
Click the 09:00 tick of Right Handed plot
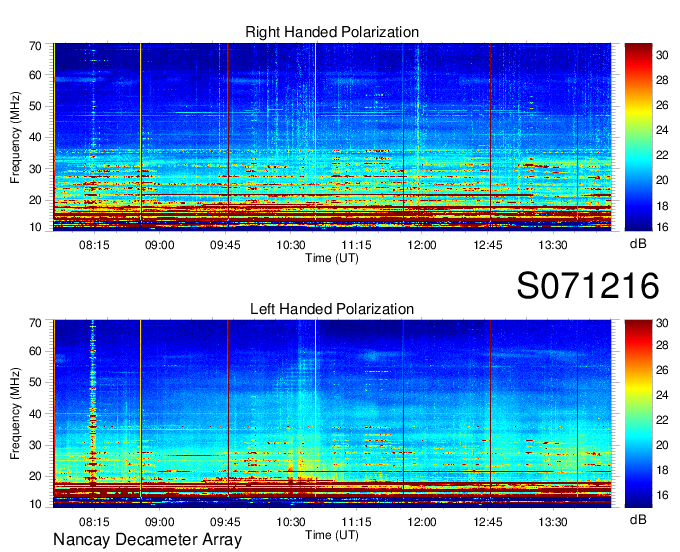159,245
